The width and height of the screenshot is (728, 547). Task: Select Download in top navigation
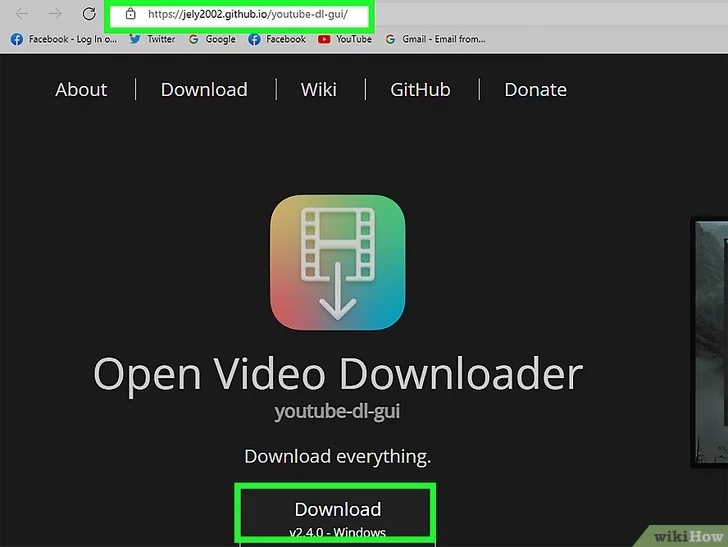[x=204, y=90]
